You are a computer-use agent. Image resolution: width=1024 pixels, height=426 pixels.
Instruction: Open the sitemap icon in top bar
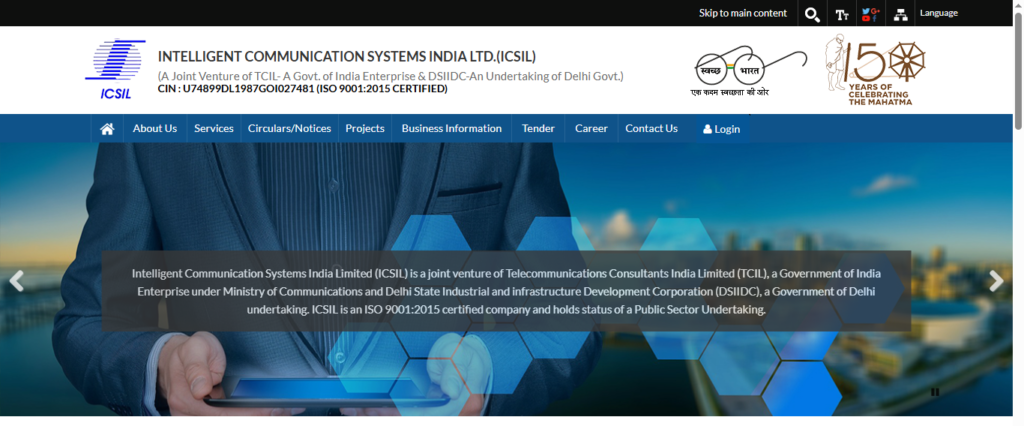[901, 14]
